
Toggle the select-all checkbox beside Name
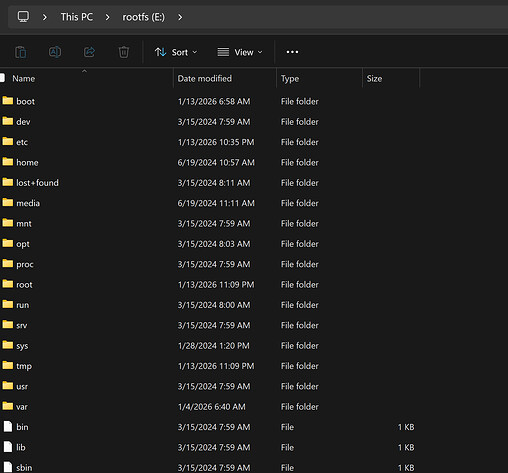click(2, 78)
